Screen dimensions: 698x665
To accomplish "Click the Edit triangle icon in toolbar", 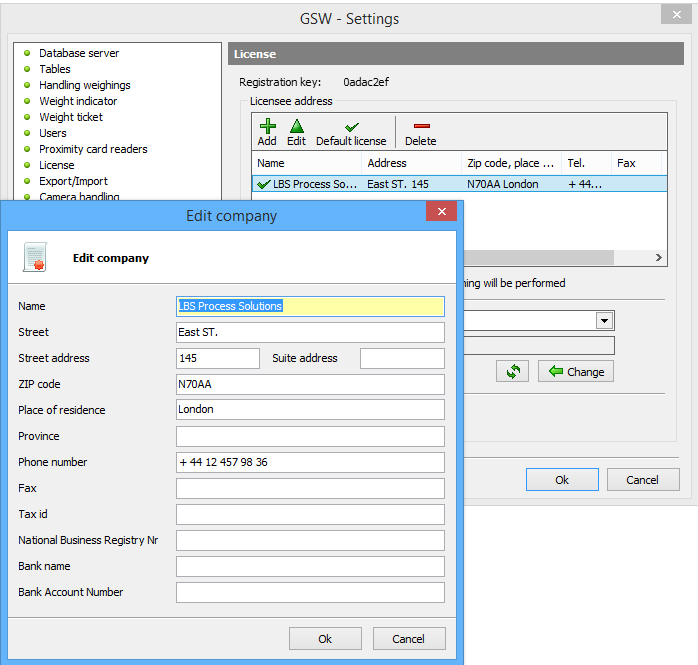I will click(x=296, y=126).
